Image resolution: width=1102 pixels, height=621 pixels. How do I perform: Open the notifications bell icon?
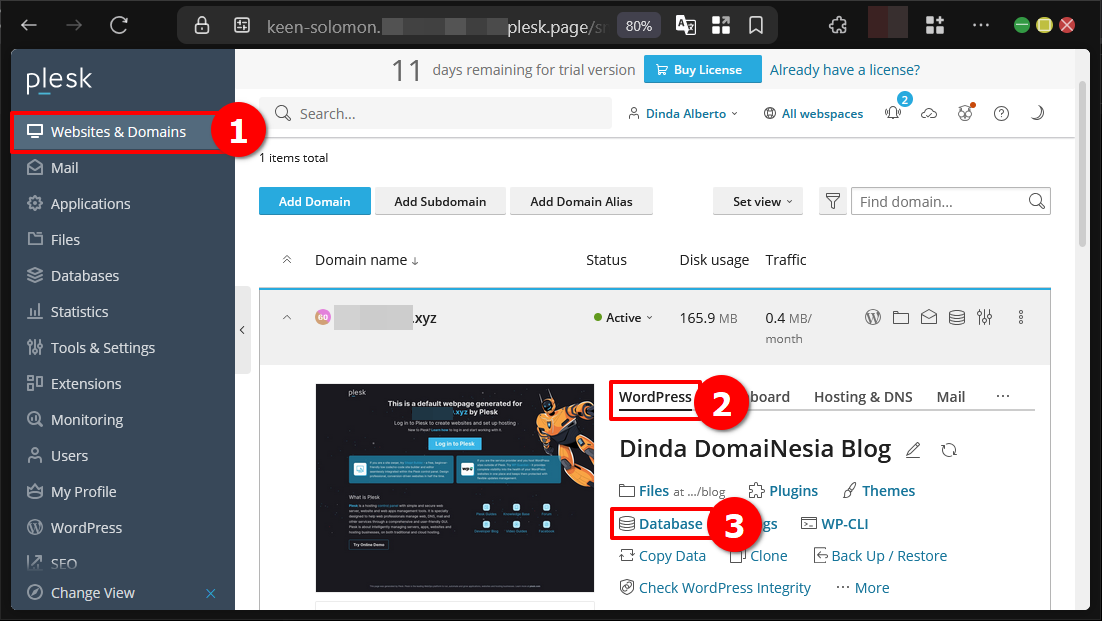tap(893, 114)
